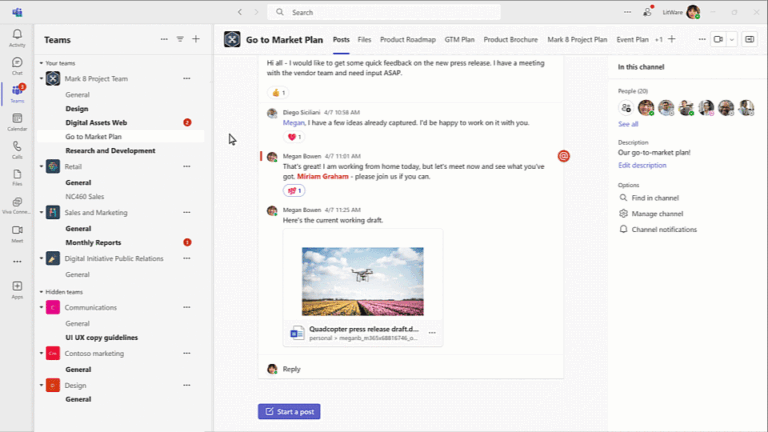Click Reply under the conversation
The height and width of the screenshot is (432, 768).
point(291,369)
